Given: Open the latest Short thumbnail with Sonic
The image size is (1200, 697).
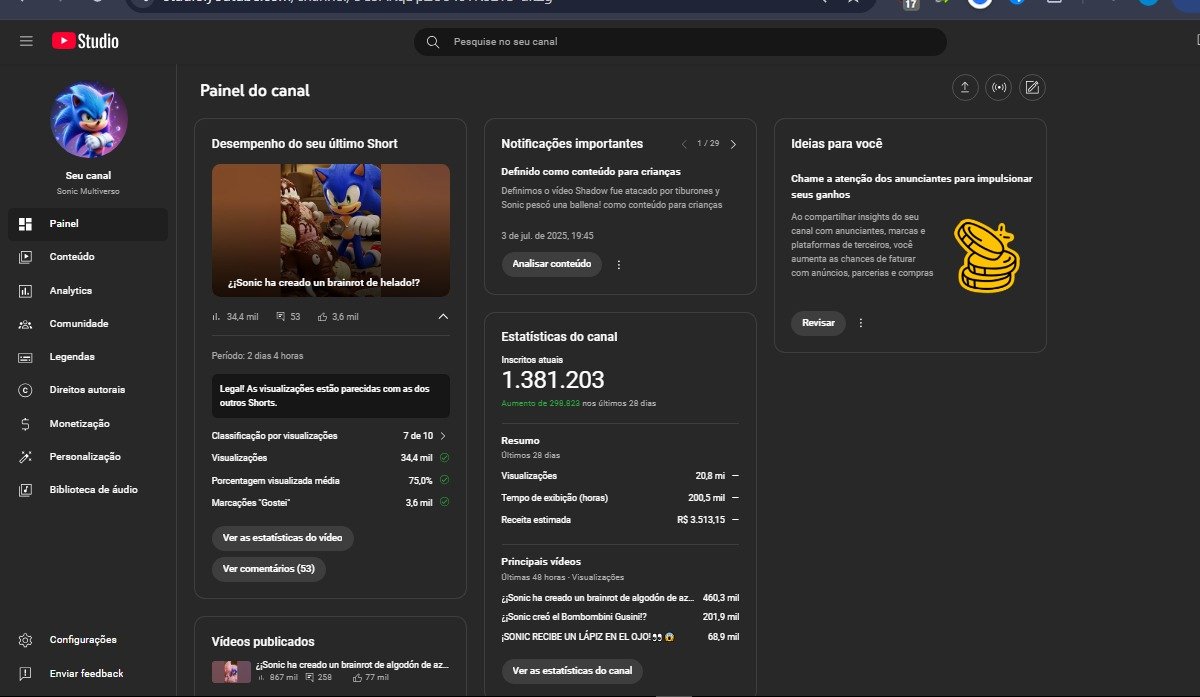Looking at the screenshot, I should tap(331, 230).
